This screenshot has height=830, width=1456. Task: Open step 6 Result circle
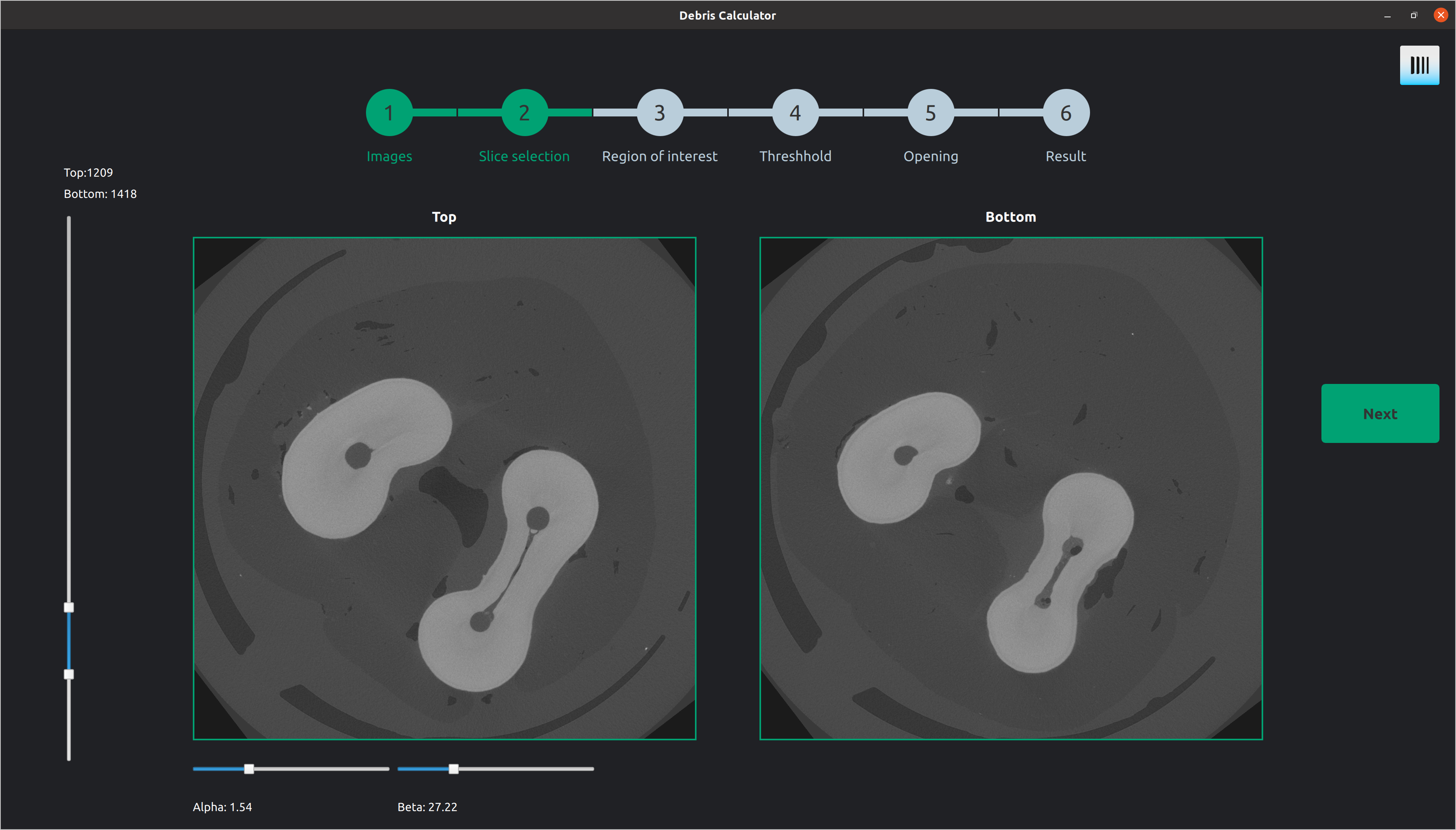pos(1066,113)
